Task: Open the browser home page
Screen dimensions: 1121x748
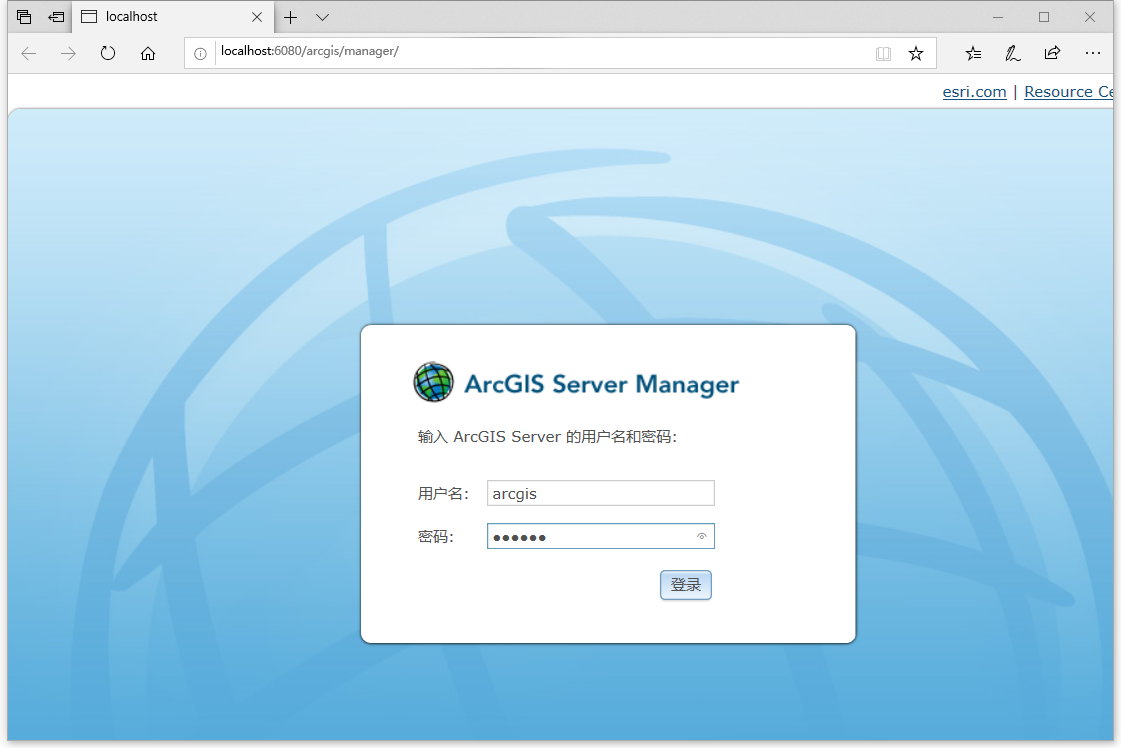Action: (x=148, y=53)
